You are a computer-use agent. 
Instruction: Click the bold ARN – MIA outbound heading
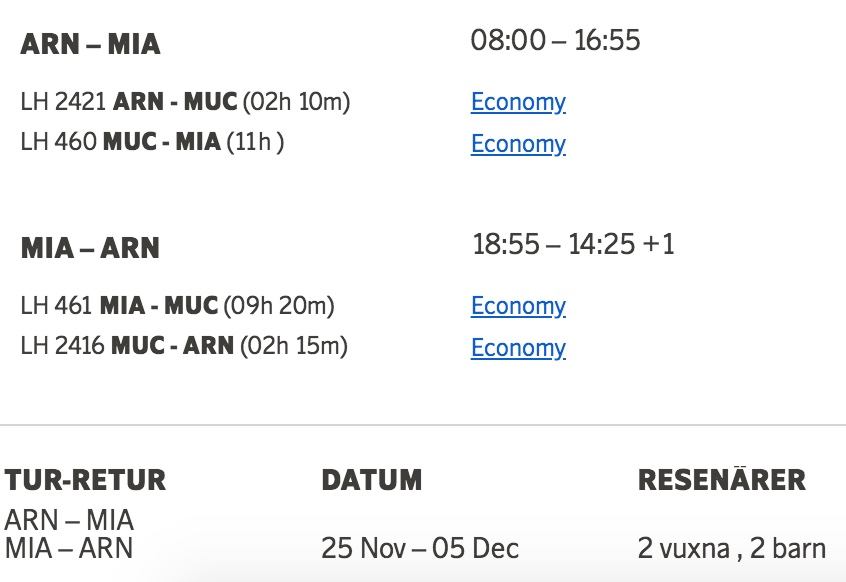click(x=90, y=45)
